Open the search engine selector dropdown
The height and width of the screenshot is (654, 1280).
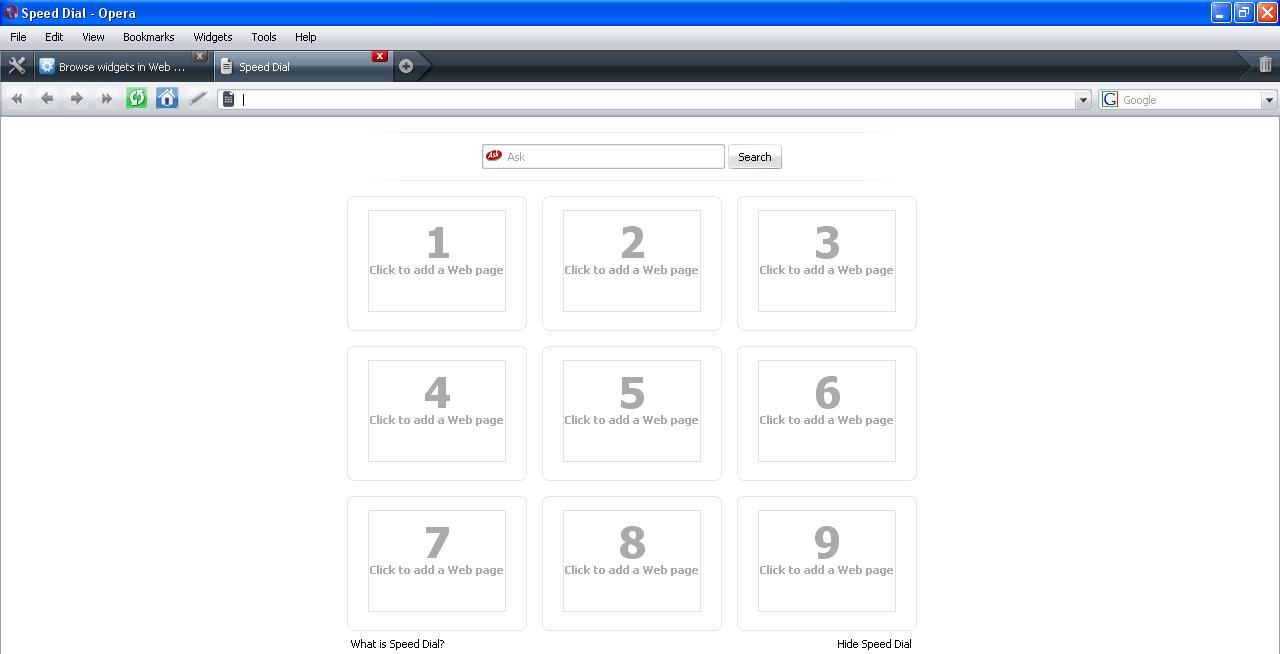click(1269, 99)
